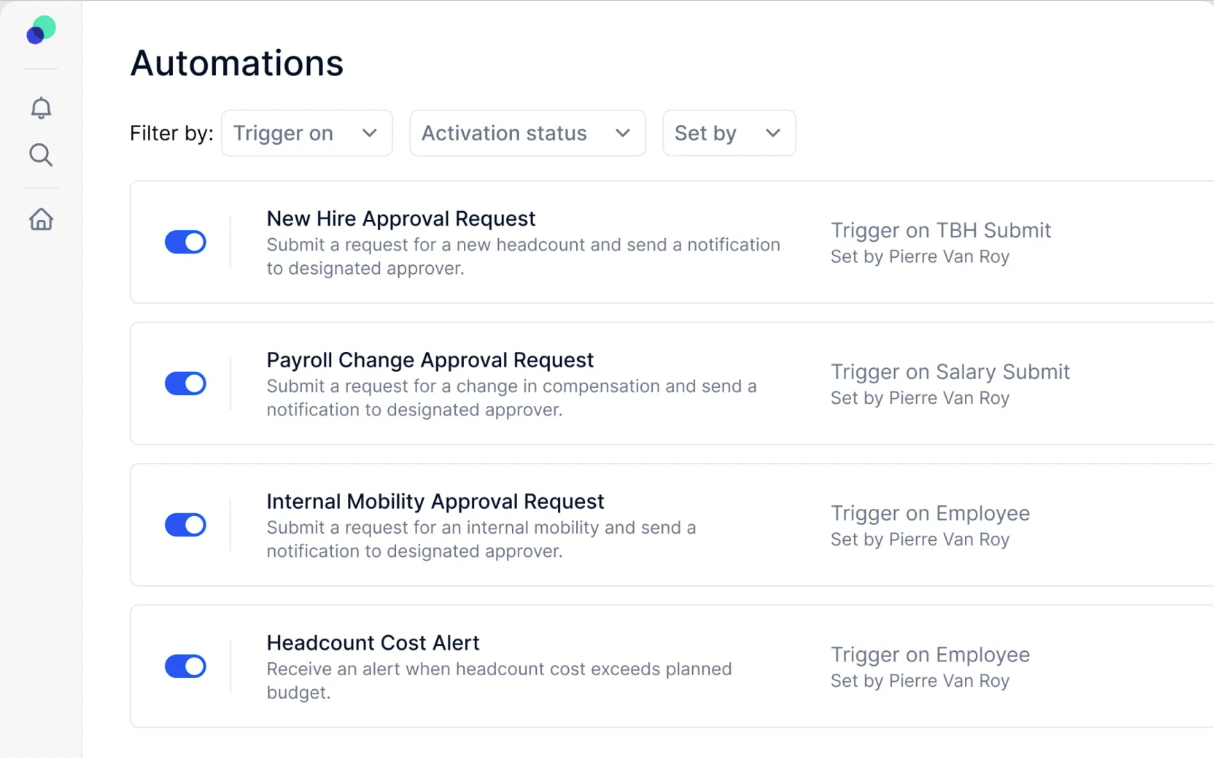Go to home via house icon
The height and width of the screenshot is (758, 1214).
pyautogui.click(x=41, y=219)
